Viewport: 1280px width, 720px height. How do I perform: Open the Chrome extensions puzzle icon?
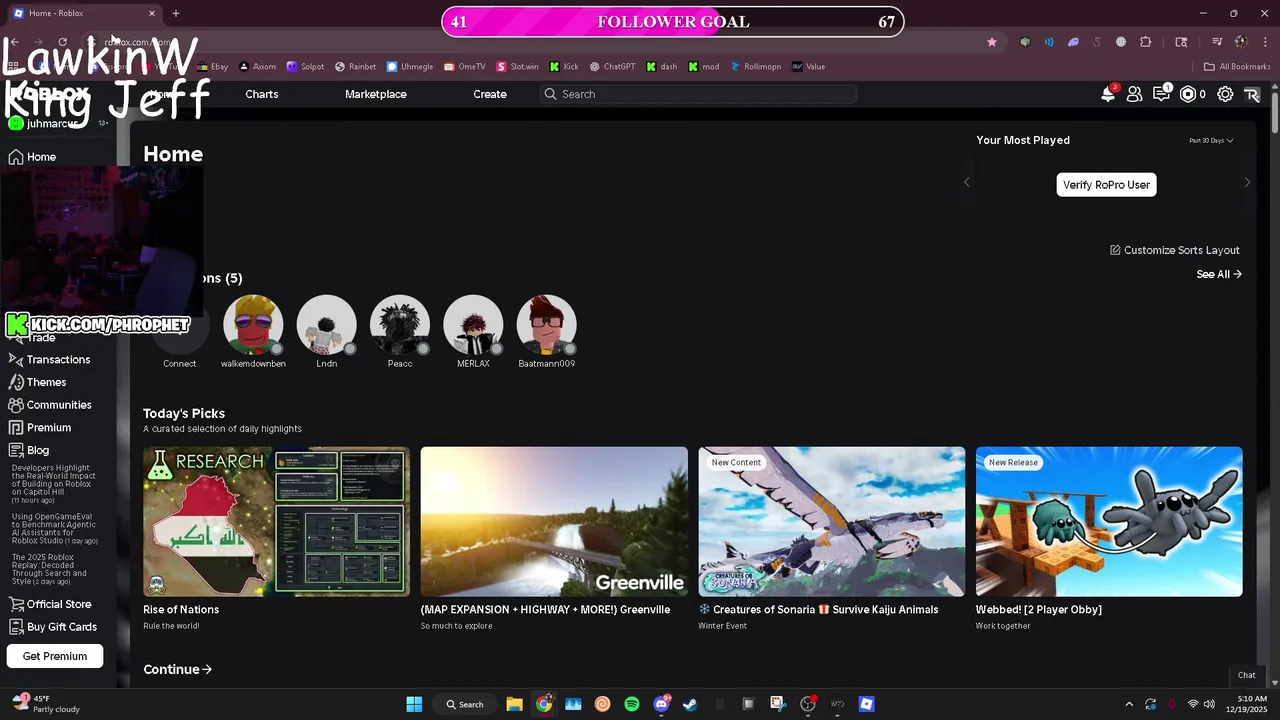(1146, 42)
